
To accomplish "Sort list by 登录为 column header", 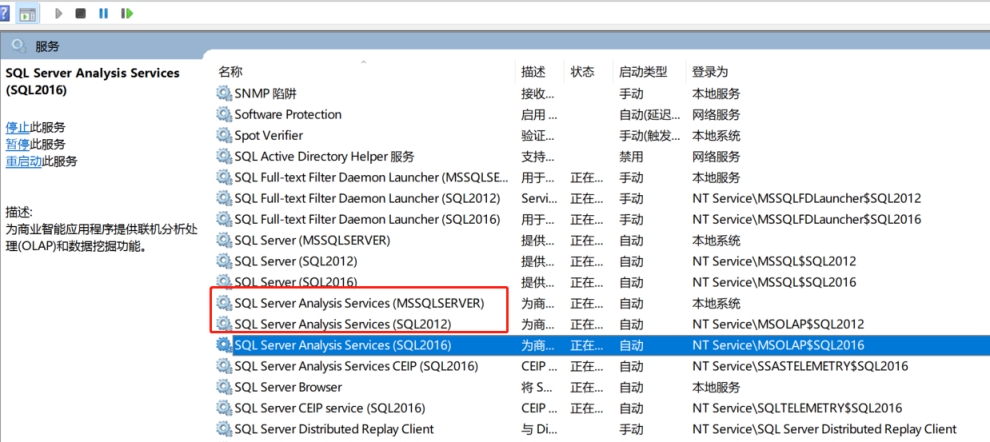I will 710,72.
